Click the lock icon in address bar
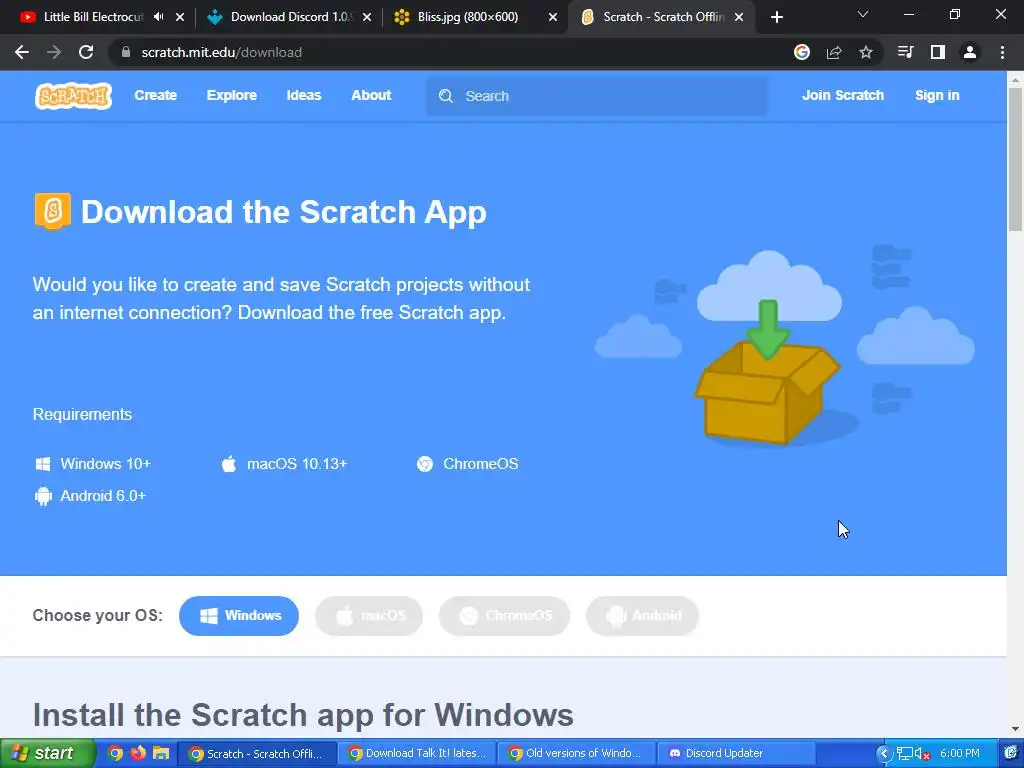Image resolution: width=1024 pixels, height=768 pixels. 126,52
